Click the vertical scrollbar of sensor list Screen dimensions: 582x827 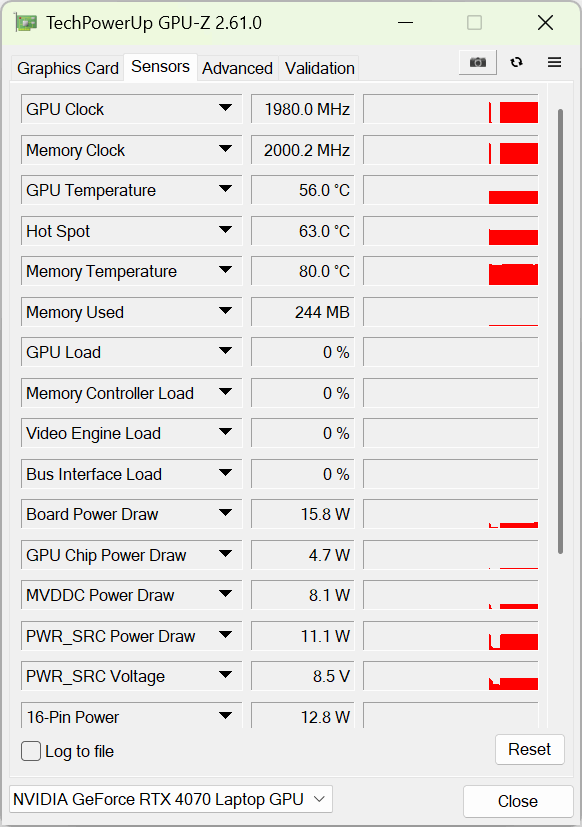560,331
